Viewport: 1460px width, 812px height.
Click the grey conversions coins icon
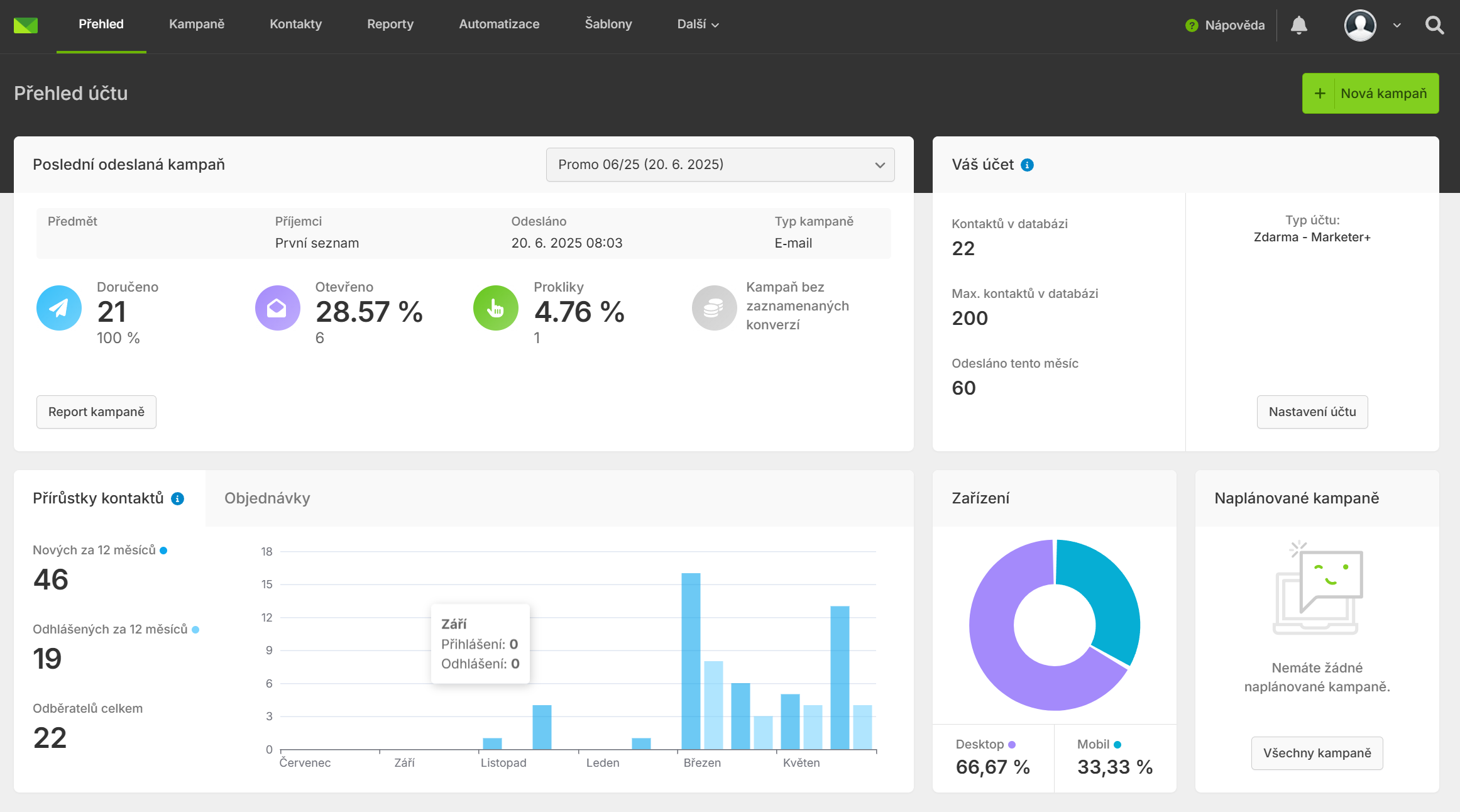(713, 308)
